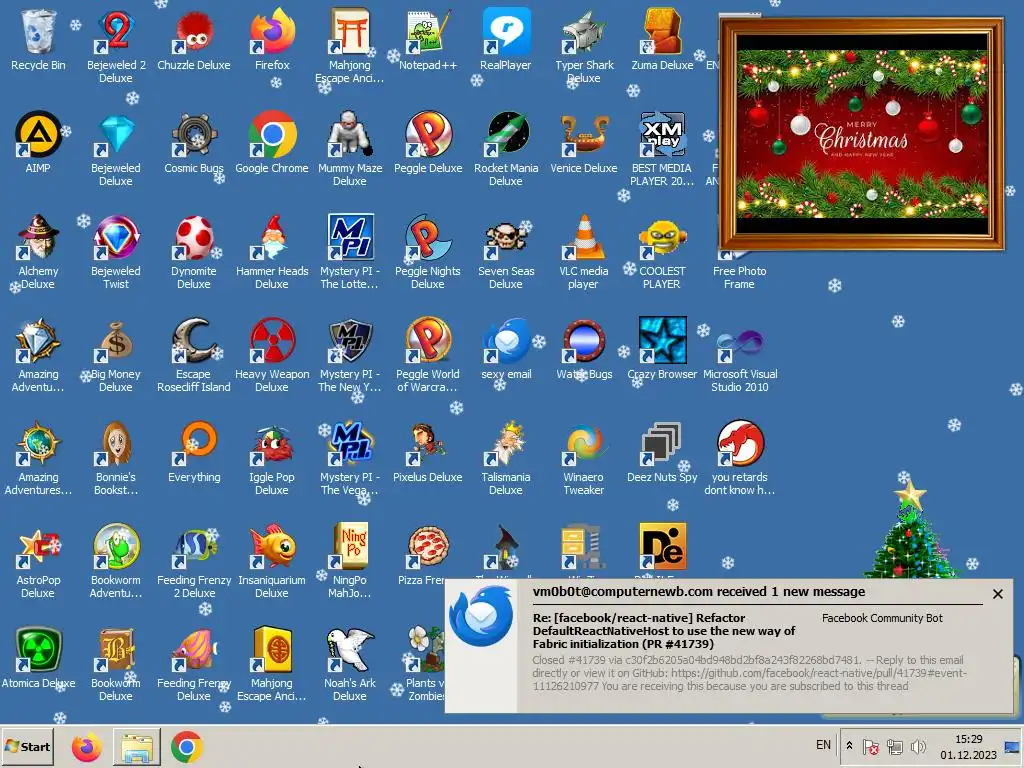Open Firefox from the taskbar

tap(86, 746)
